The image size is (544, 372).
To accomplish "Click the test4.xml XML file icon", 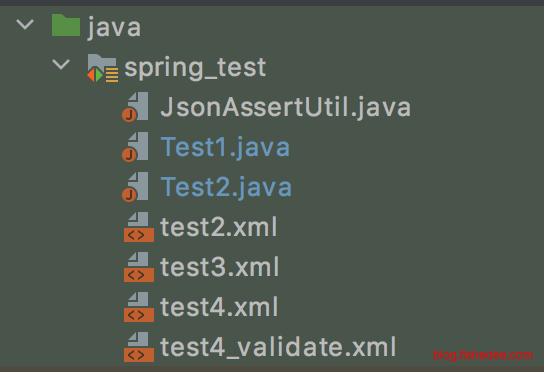I will point(139,307).
